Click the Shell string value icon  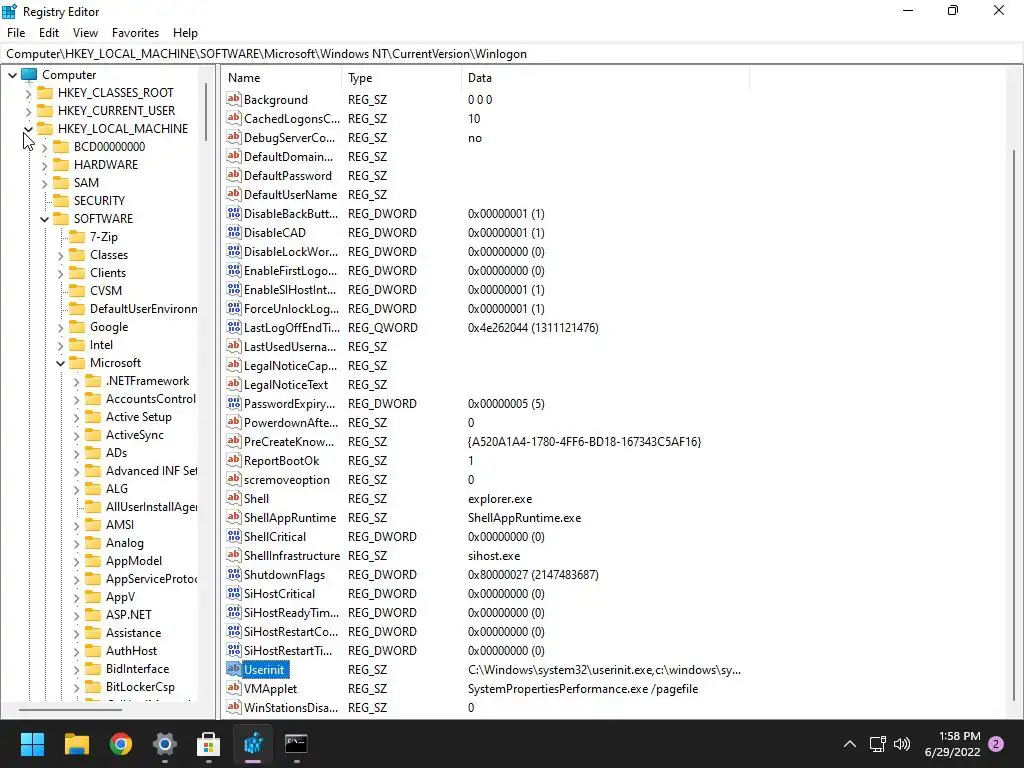pyautogui.click(x=234, y=498)
